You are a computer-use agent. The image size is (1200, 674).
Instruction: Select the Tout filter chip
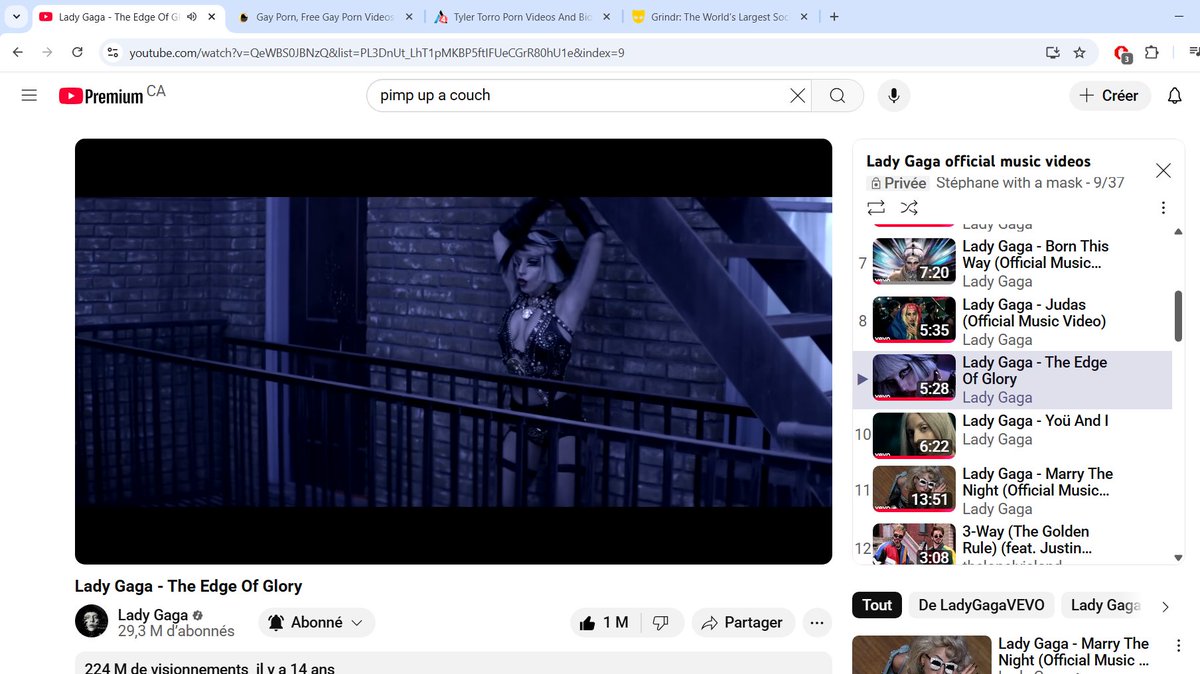877,605
